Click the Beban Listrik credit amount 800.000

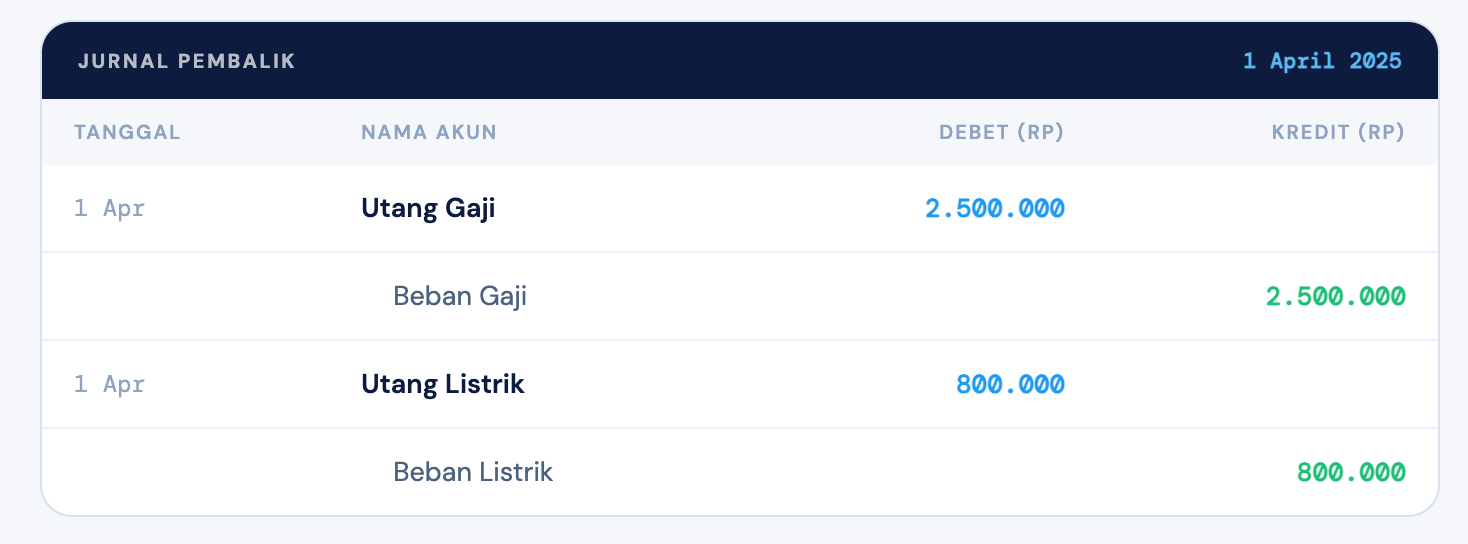[x=1351, y=472]
